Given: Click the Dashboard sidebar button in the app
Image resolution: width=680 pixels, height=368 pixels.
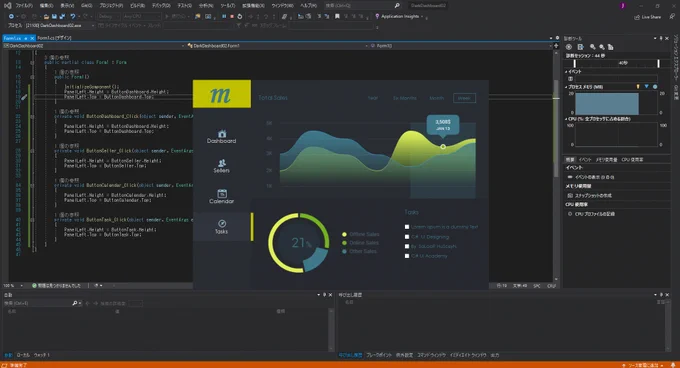Looking at the screenshot, I should (x=222, y=137).
